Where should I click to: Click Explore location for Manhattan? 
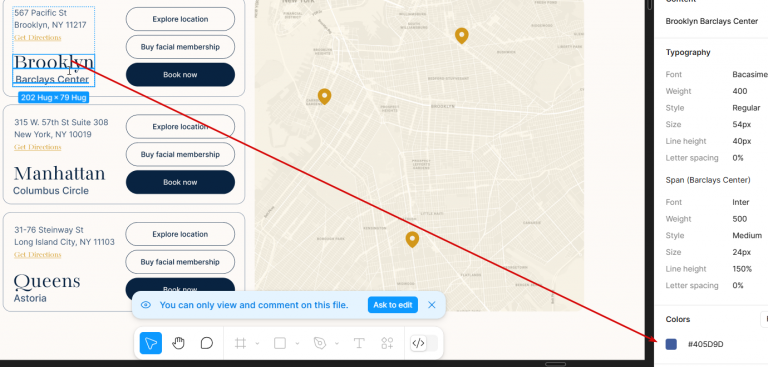click(x=180, y=126)
